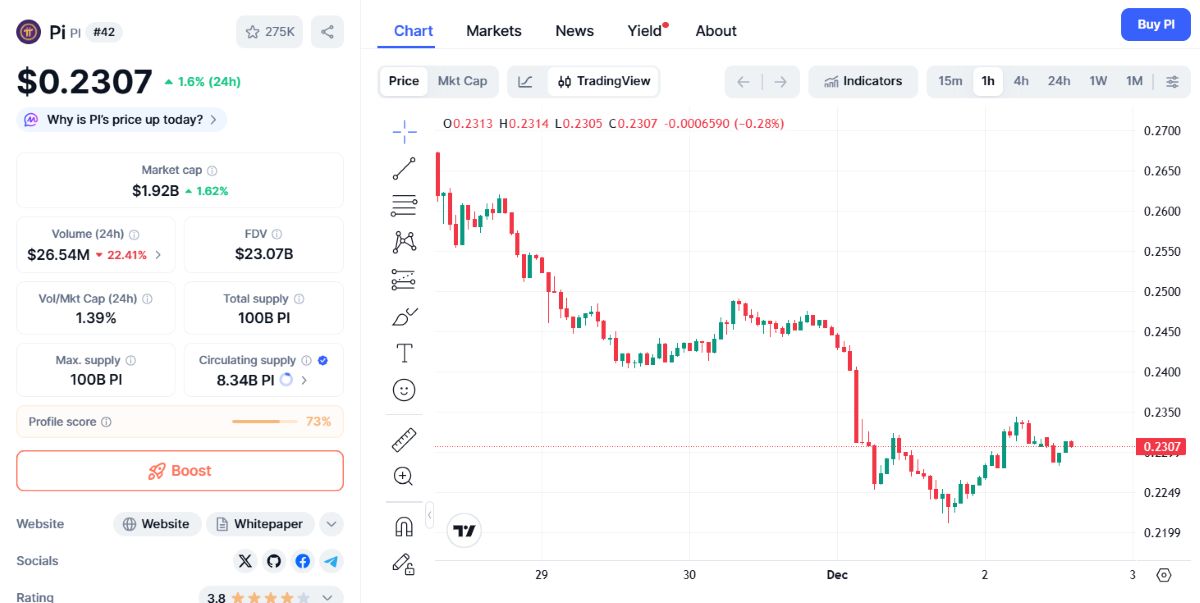This screenshot has width=1200, height=603.
Task: Set interval to 24h
Action: [x=1059, y=81]
